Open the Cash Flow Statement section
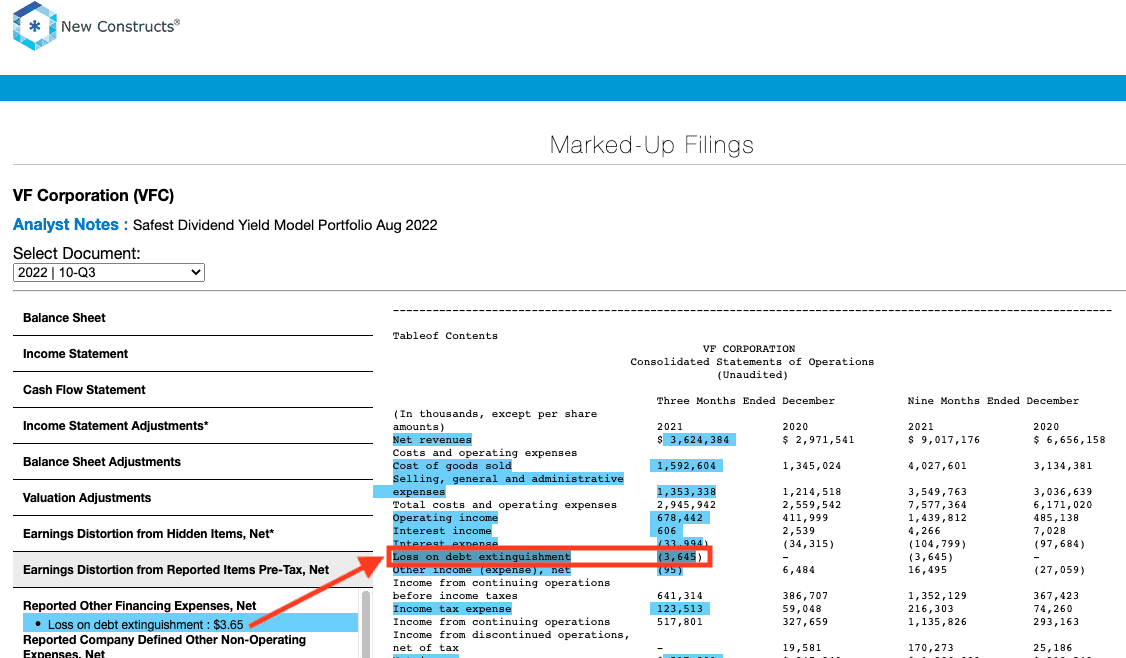 pos(192,389)
